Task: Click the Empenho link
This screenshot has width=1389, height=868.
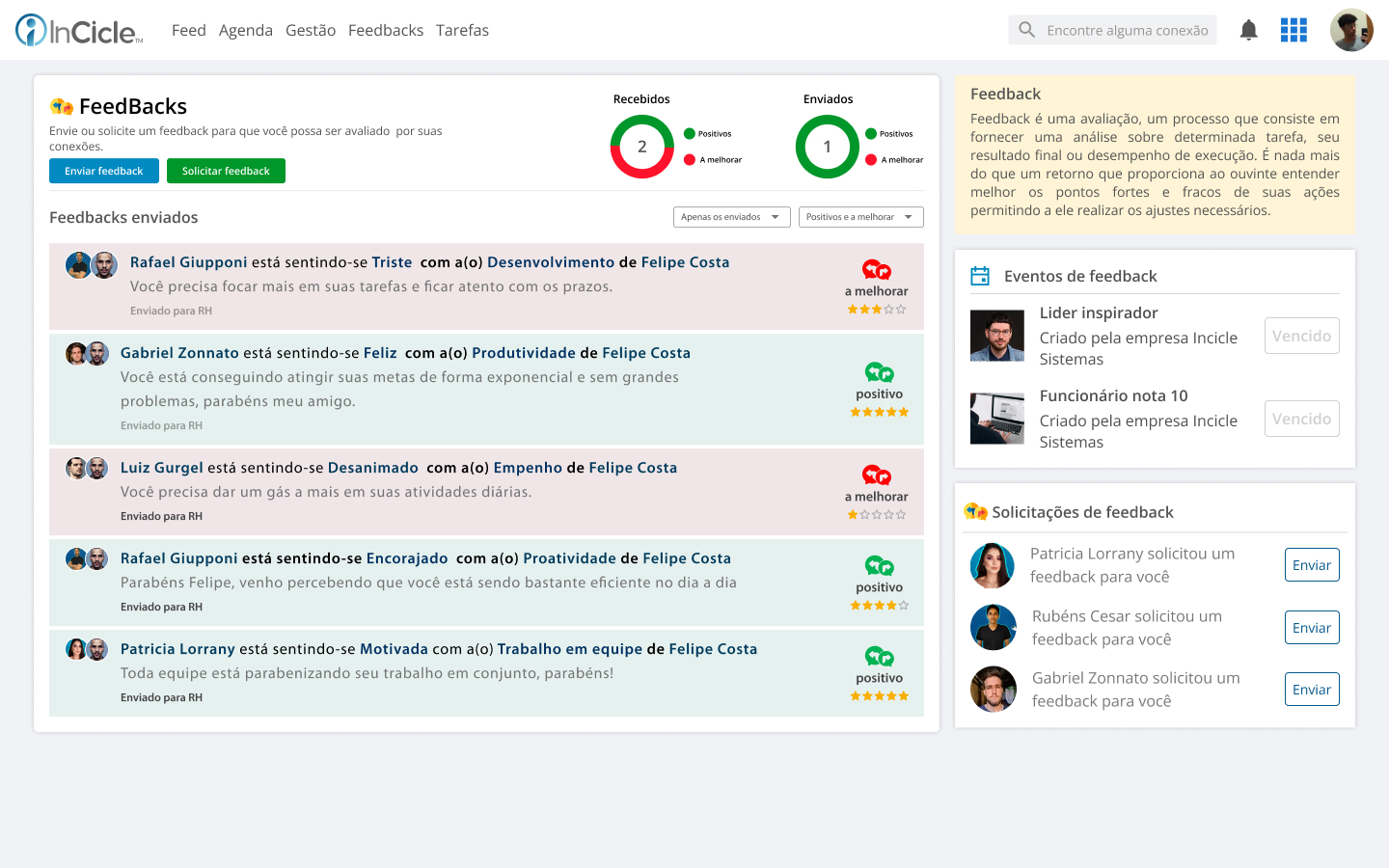Action: click(x=528, y=468)
